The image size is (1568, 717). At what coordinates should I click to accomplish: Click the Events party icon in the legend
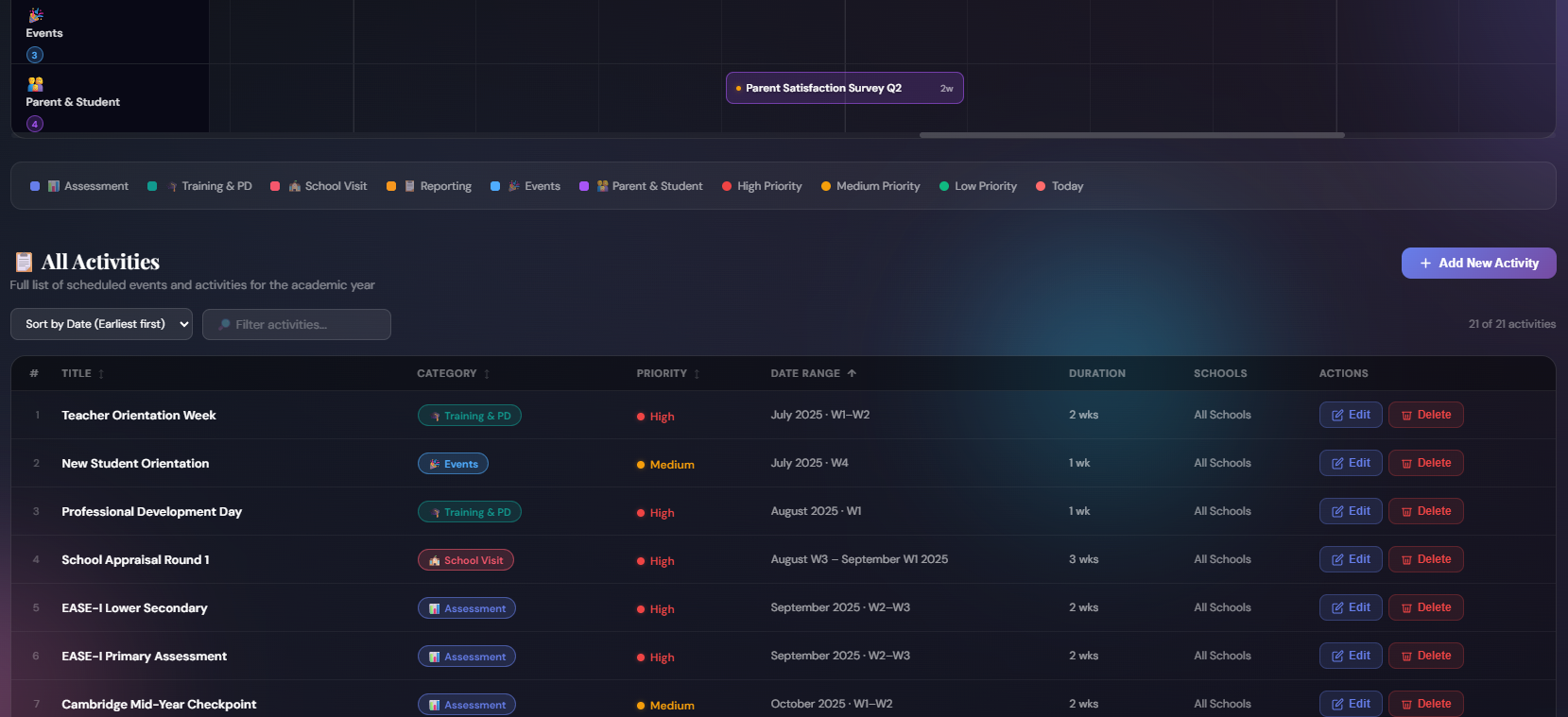coord(514,186)
